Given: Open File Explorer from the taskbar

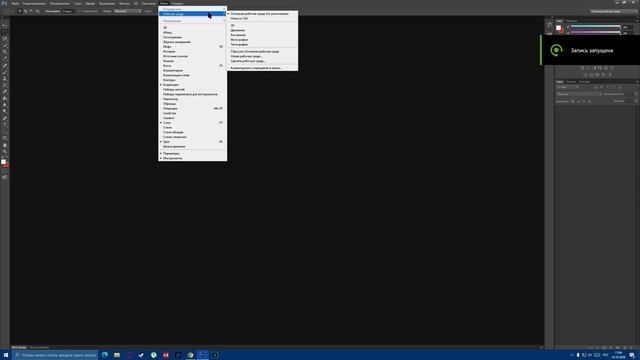Looking at the screenshot, I should pyautogui.click(x=117, y=355).
